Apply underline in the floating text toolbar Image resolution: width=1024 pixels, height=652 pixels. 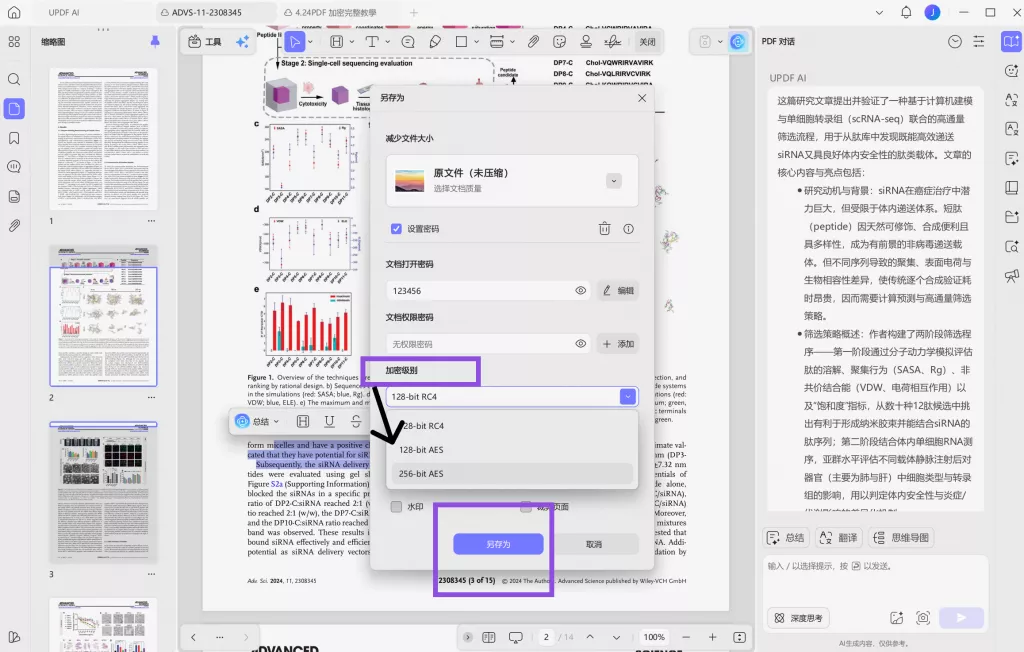pyautogui.click(x=329, y=421)
